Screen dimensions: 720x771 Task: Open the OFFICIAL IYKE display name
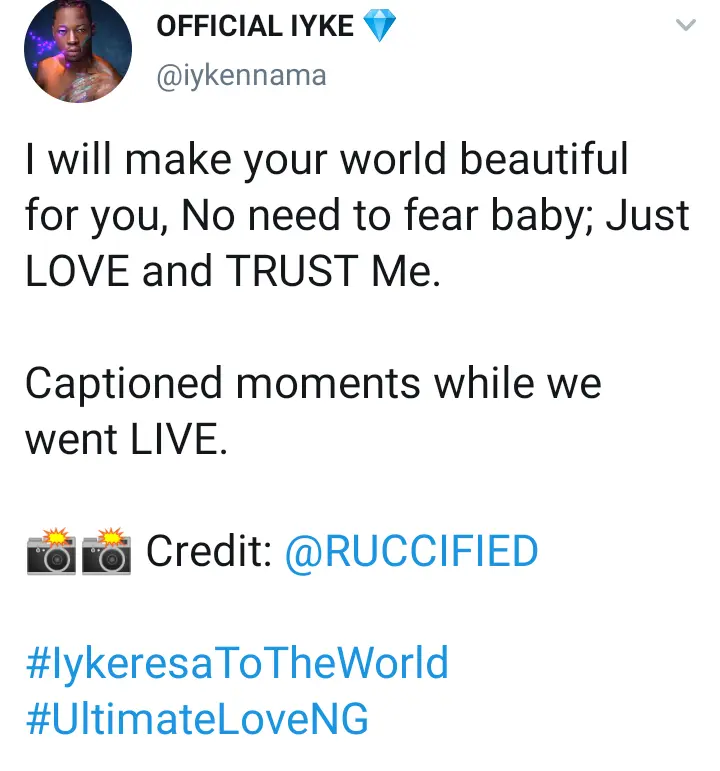point(256,27)
